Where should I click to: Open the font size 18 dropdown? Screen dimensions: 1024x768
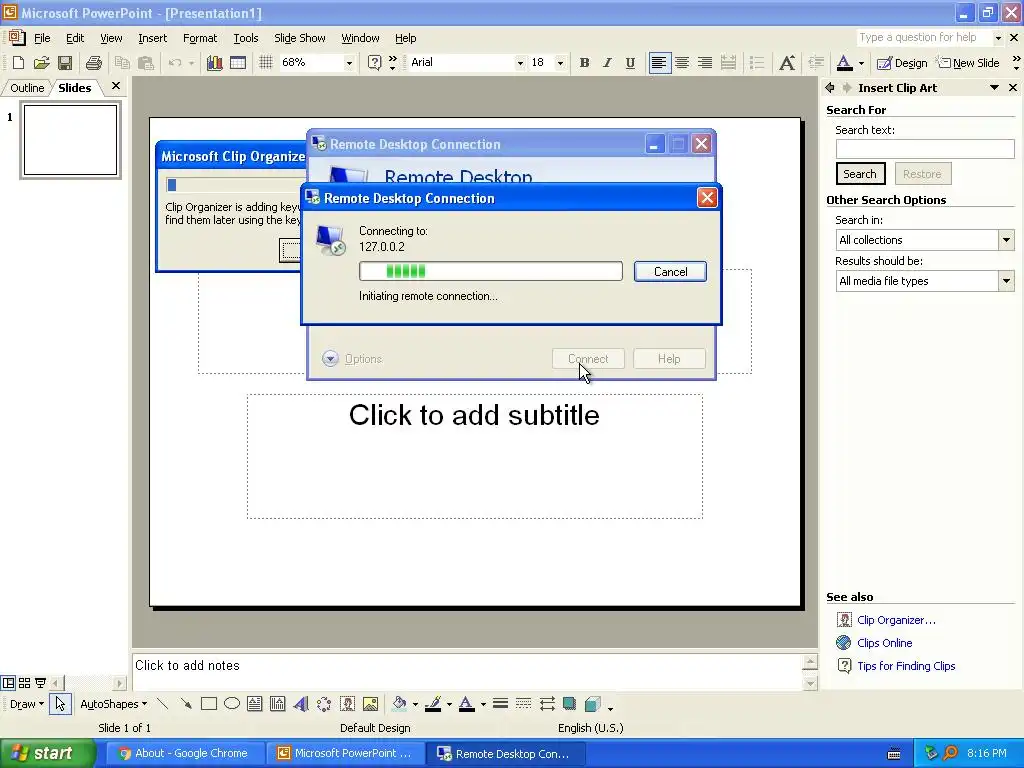[560, 63]
